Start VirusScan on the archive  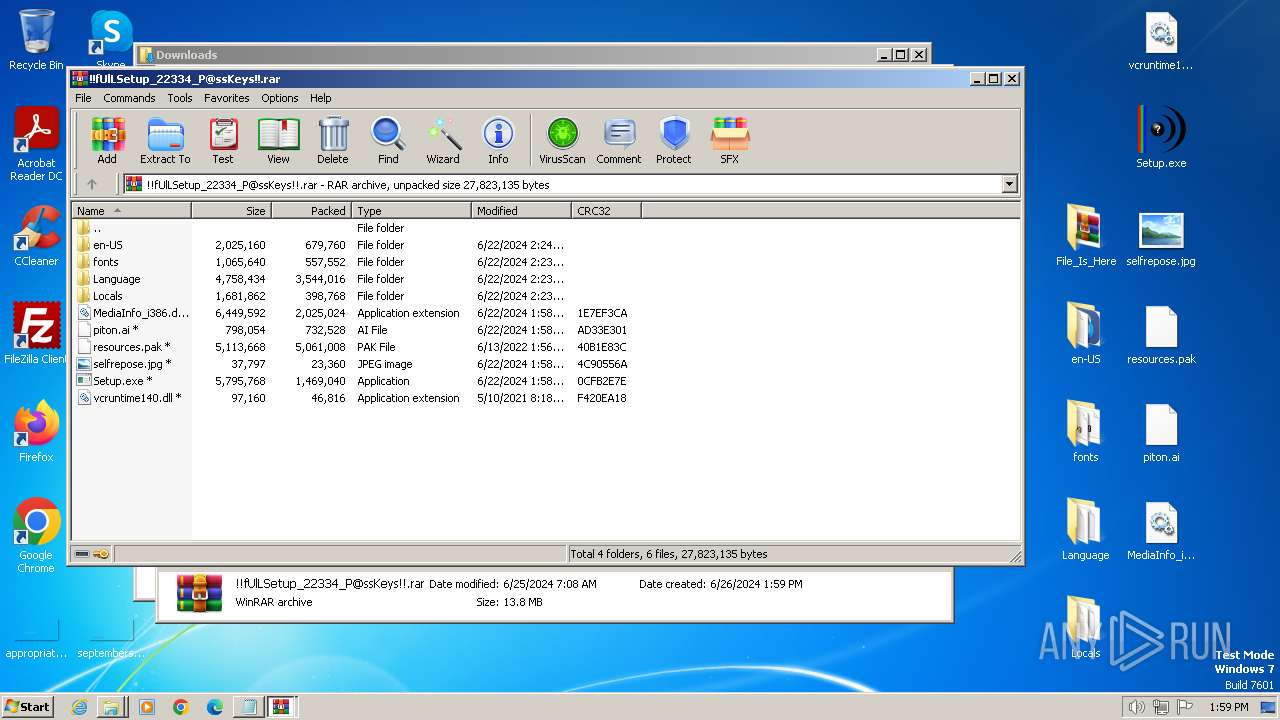click(x=562, y=141)
